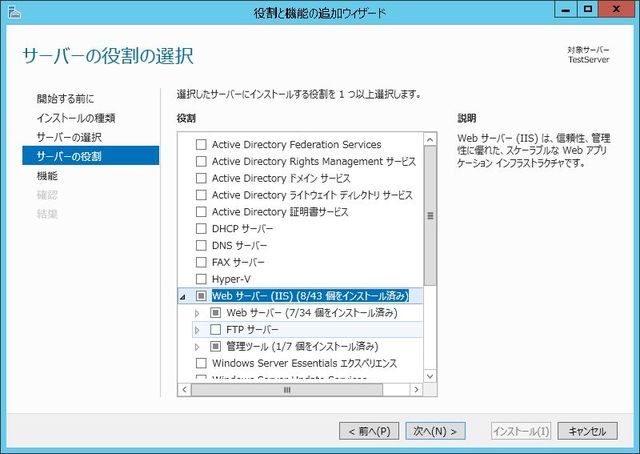Screen dimensions: 640x454
Task: Select the DHCP サーバー label
Action: coord(242,229)
